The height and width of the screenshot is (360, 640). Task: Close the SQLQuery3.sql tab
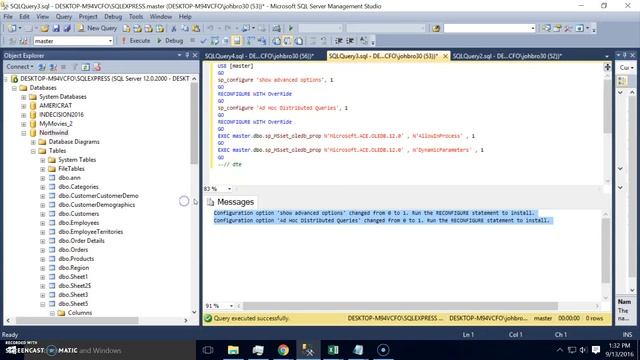445,56
